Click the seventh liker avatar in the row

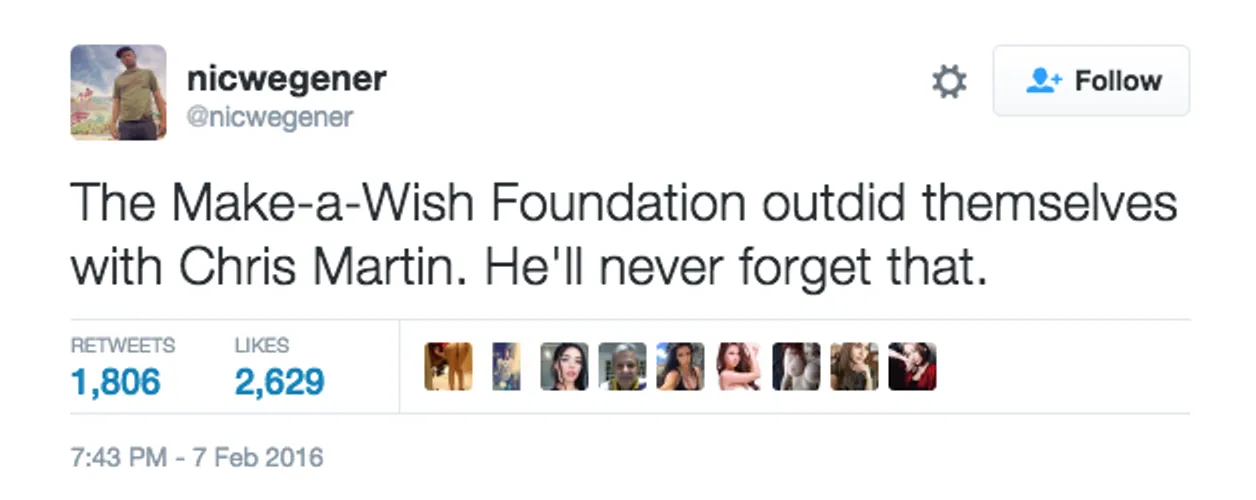(x=796, y=366)
